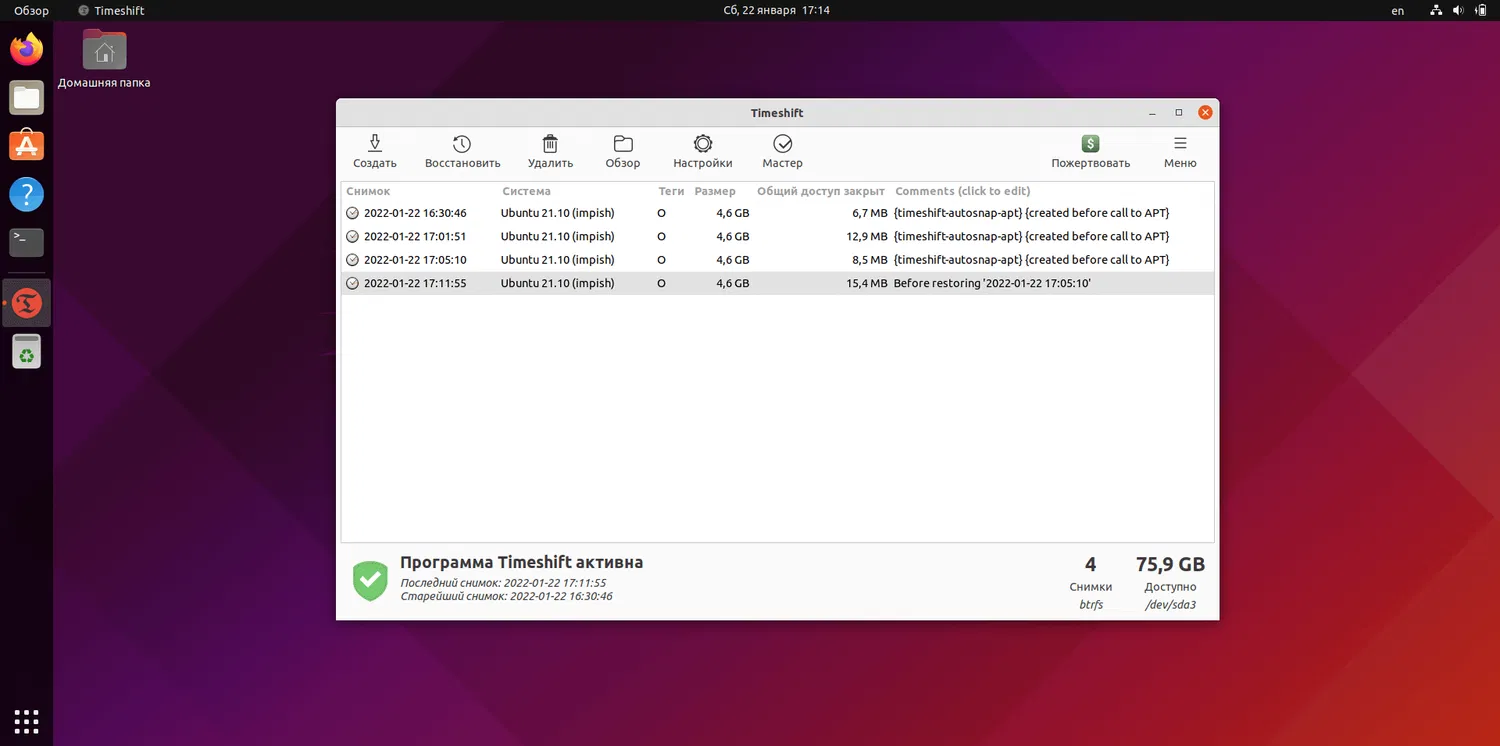This screenshot has height=746, width=1500.
Task: Click the 4,6 GB size in the 17:05:10 row
Action: [x=732, y=260]
